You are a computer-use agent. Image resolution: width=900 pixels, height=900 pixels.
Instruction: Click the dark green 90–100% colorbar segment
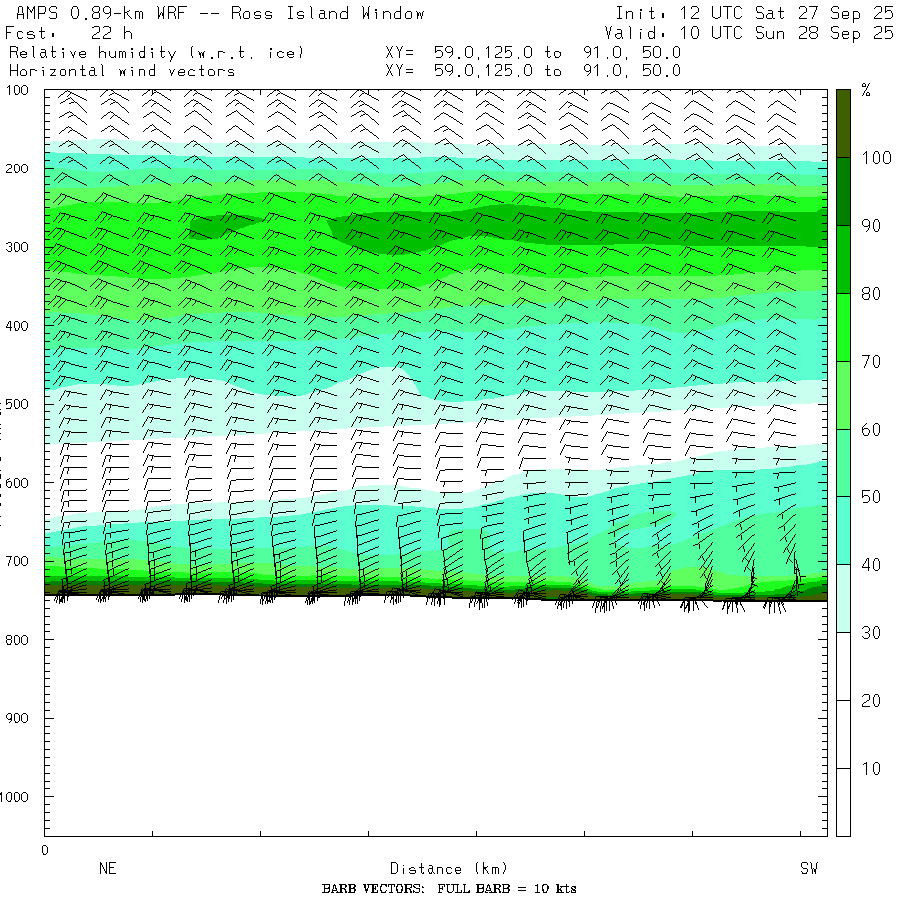coord(843,192)
